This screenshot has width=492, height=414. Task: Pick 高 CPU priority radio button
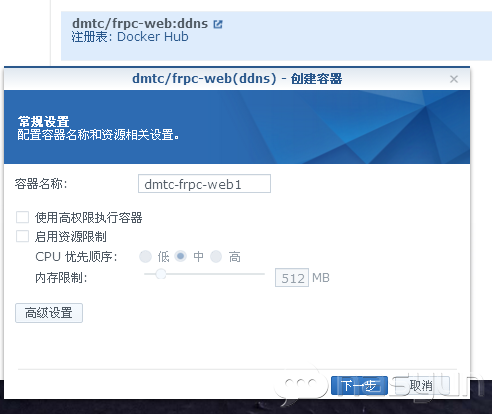click(216, 257)
